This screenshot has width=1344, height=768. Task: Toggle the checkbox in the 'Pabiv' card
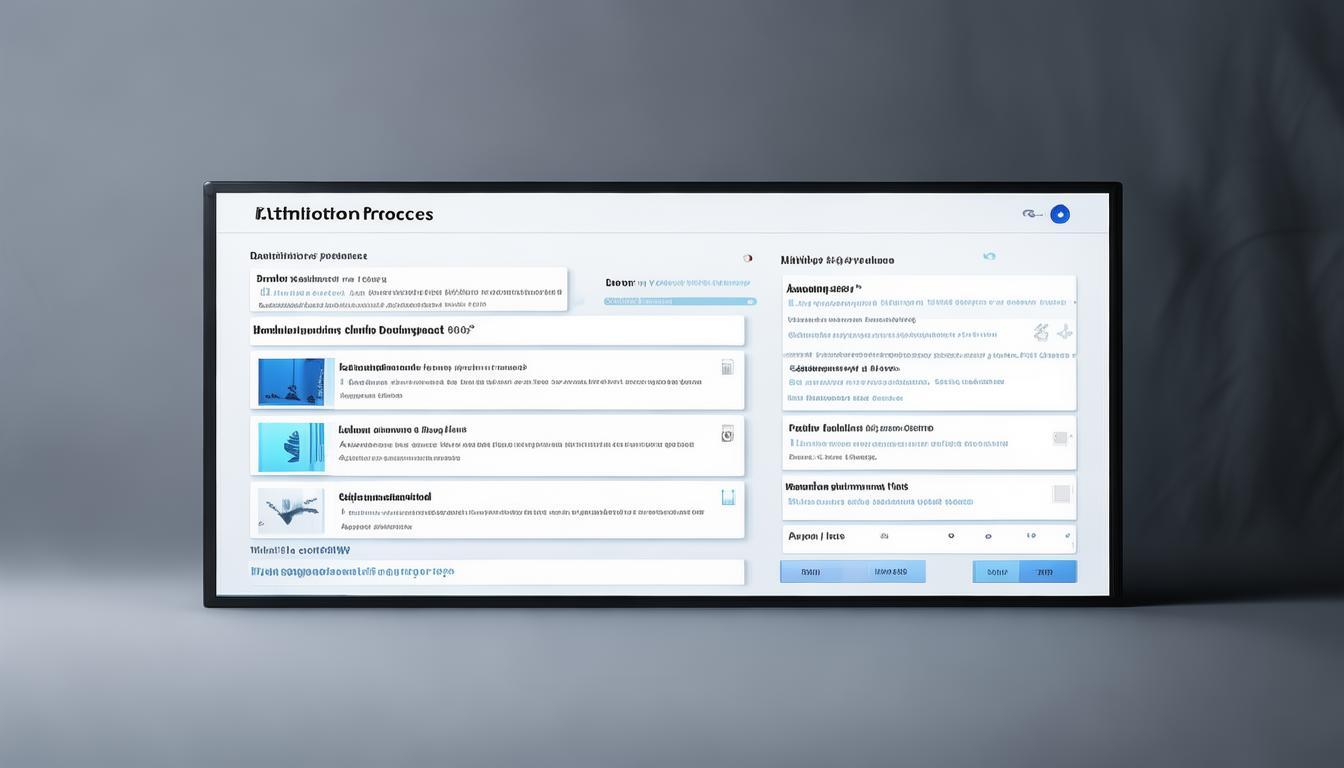click(1060, 438)
